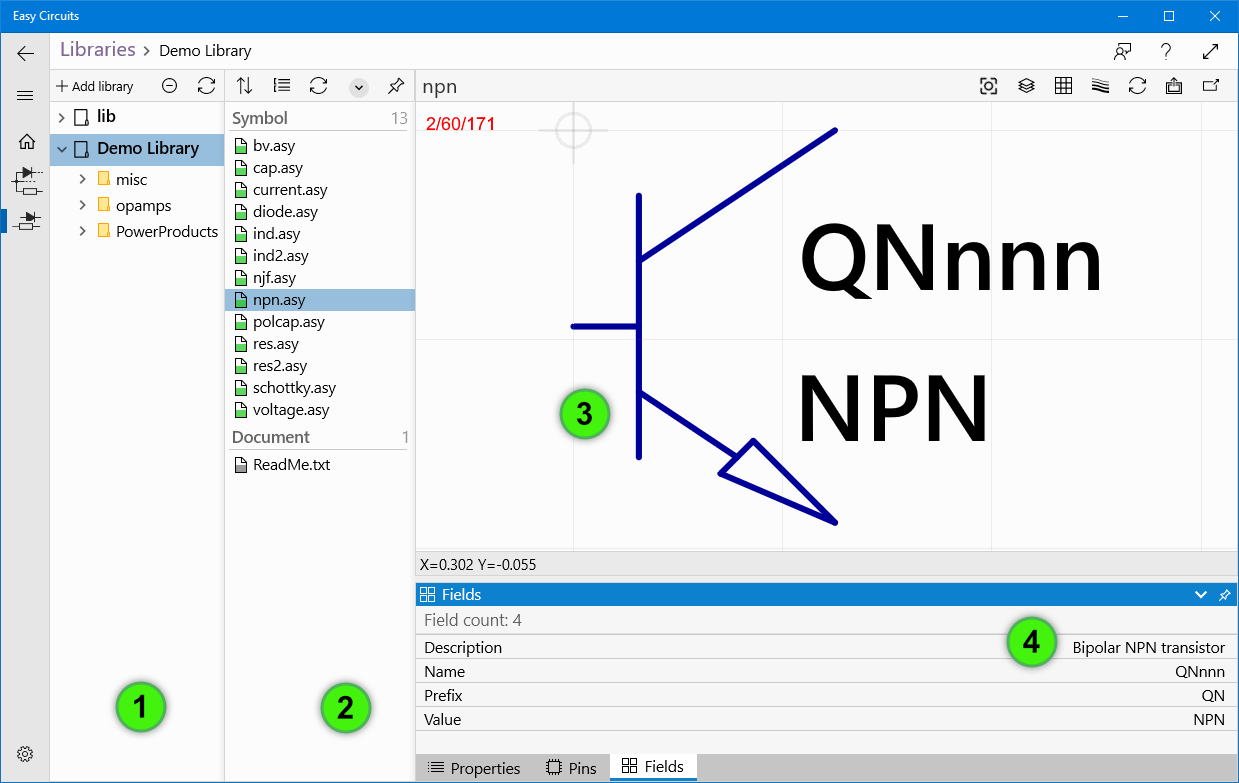
Task: Open the ReadMe.txt document
Action: (291, 465)
